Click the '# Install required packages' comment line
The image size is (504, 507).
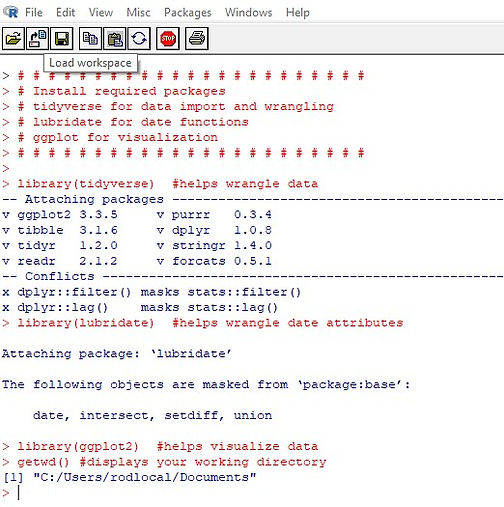[x=122, y=91]
